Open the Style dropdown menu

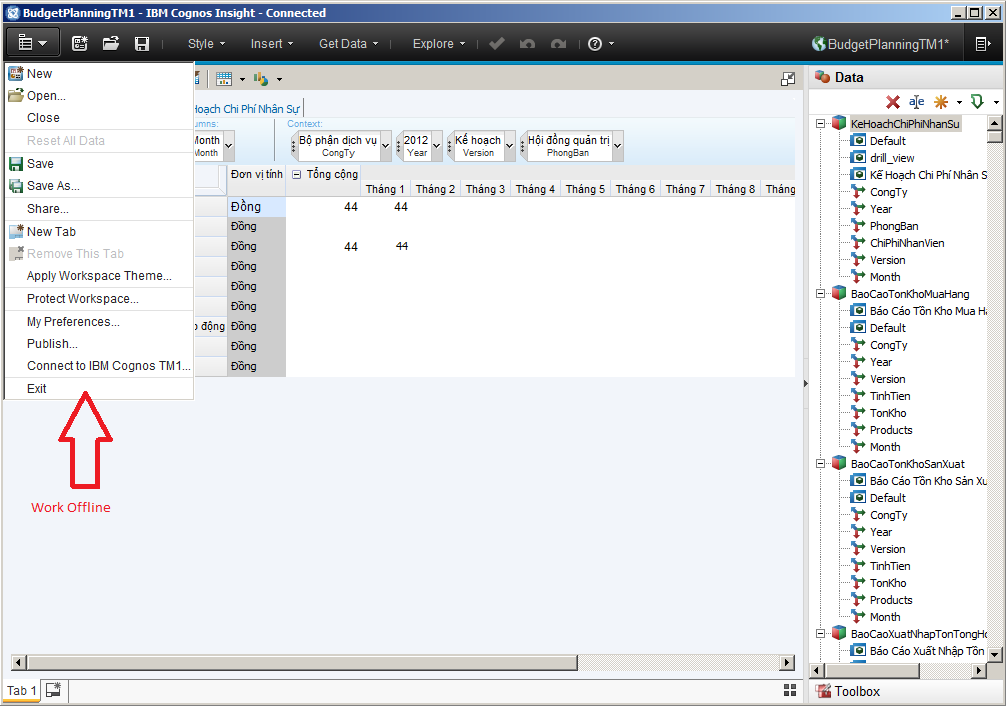(207, 44)
